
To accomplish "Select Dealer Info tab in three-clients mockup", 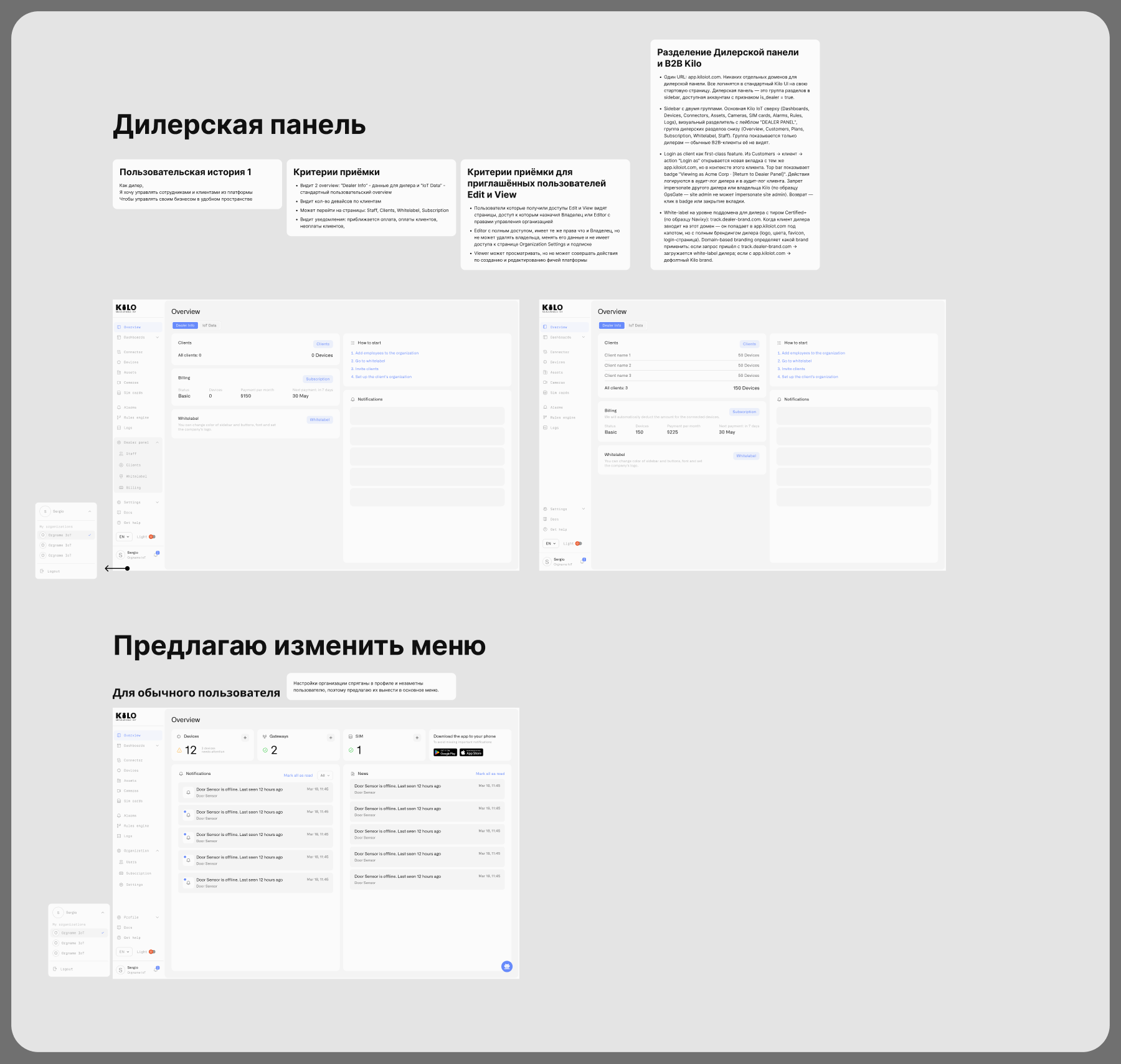I will click(612, 325).
